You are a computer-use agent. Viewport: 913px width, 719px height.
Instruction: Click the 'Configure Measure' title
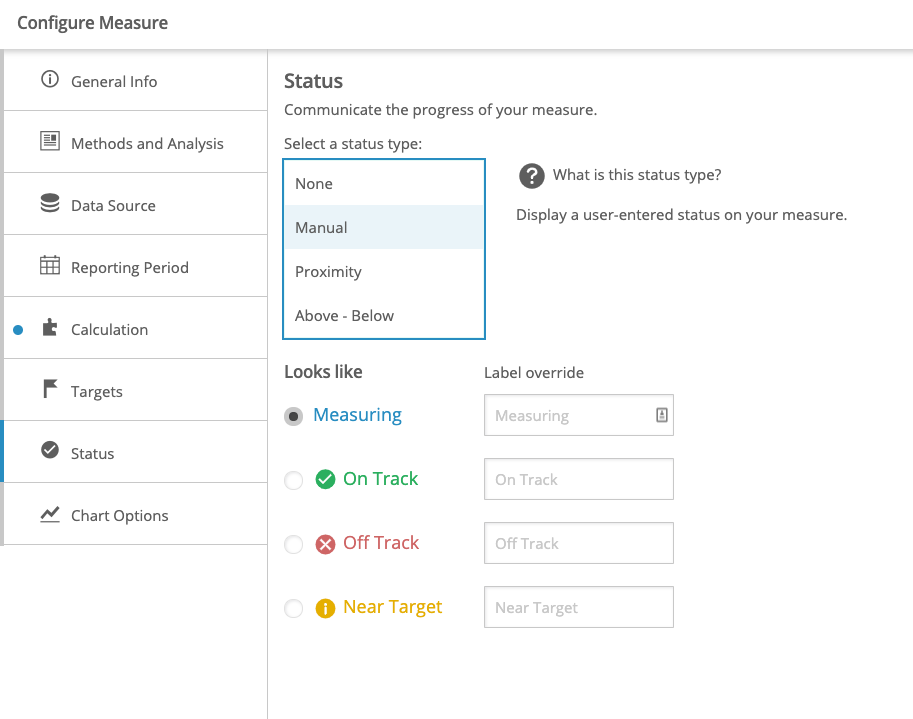93,23
